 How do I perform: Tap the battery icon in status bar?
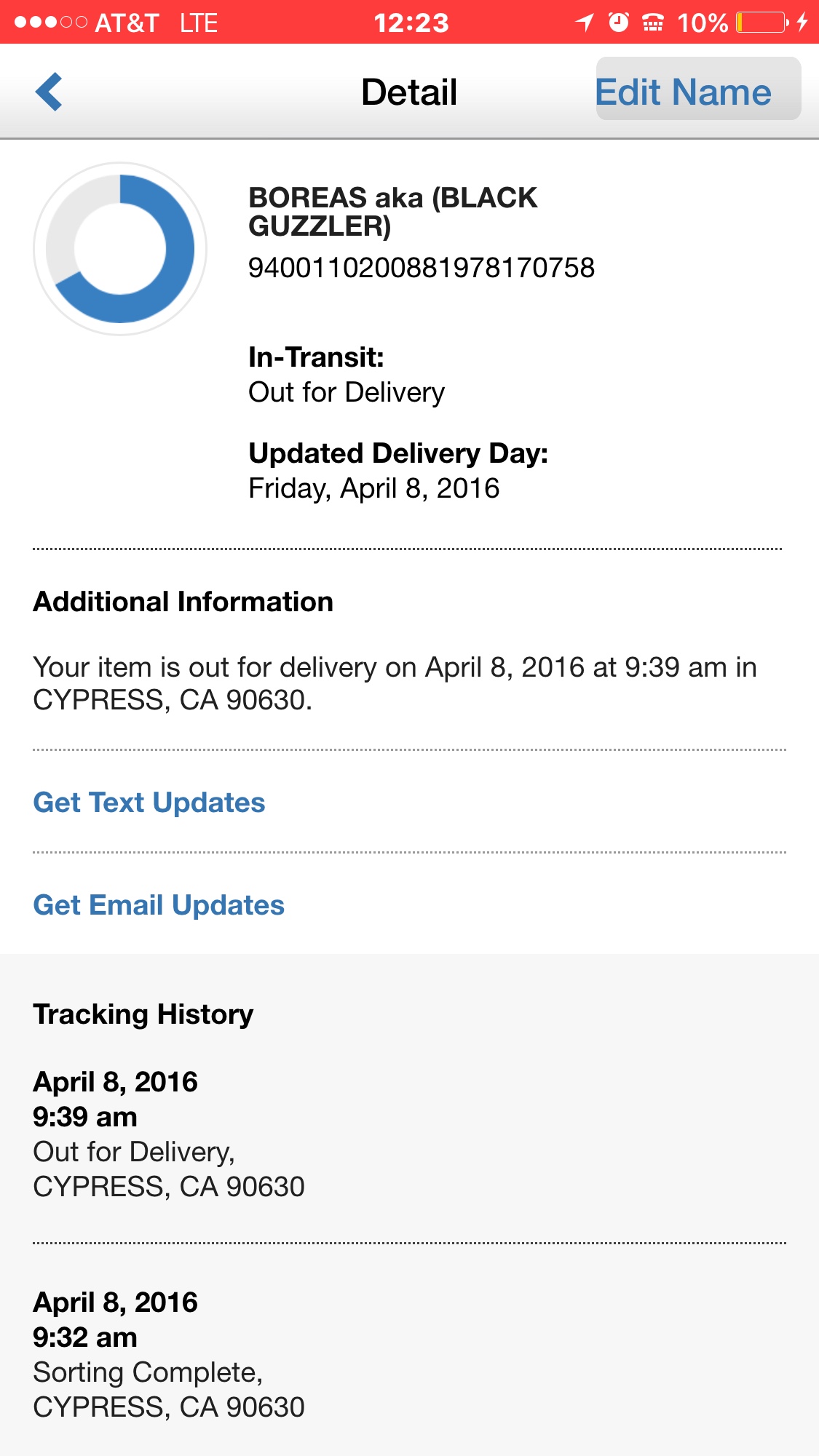click(x=761, y=23)
